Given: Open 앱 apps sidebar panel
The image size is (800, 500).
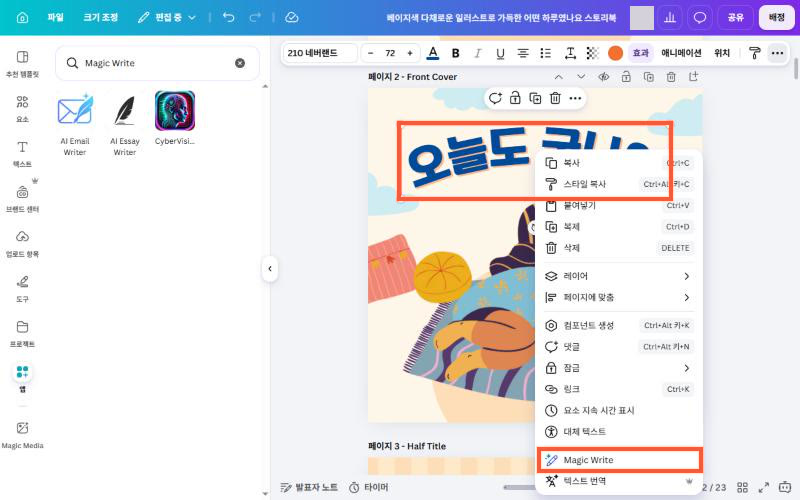Looking at the screenshot, I should 22,378.
